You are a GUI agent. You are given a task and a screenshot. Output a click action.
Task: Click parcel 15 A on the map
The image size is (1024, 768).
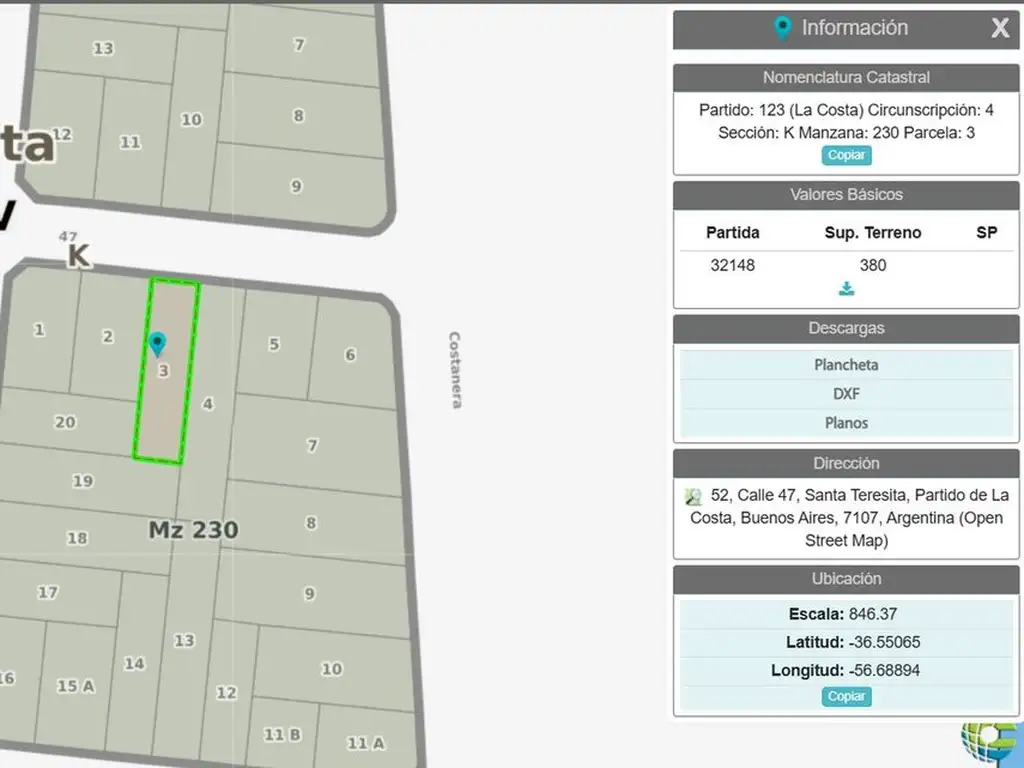click(75, 686)
